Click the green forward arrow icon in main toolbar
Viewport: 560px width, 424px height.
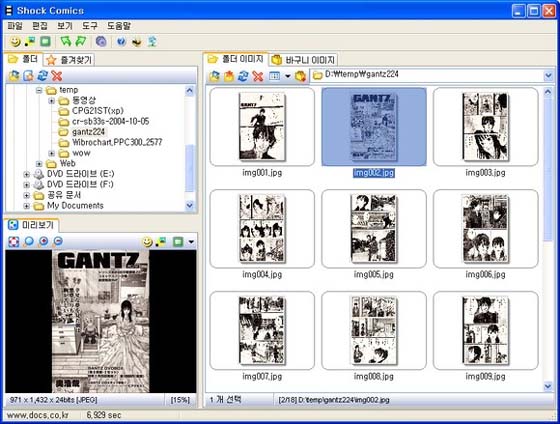[x=81, y=41]
